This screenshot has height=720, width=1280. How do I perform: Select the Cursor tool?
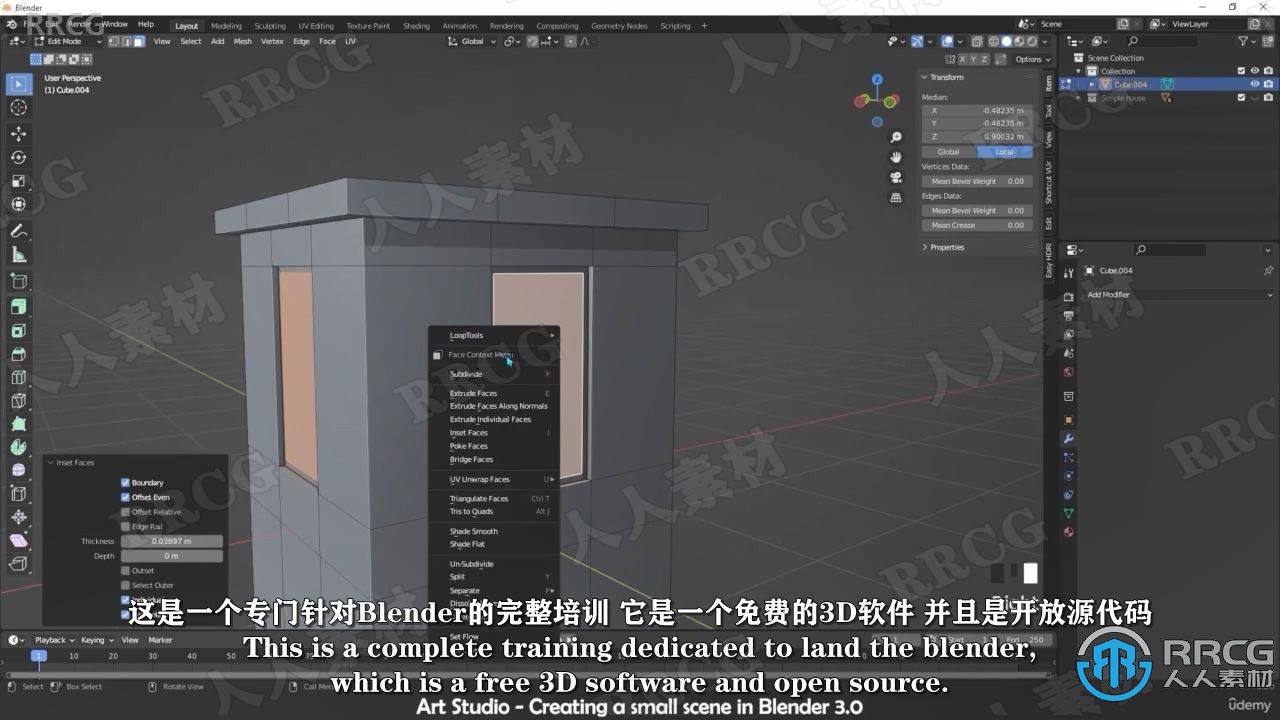click(18, 108)
